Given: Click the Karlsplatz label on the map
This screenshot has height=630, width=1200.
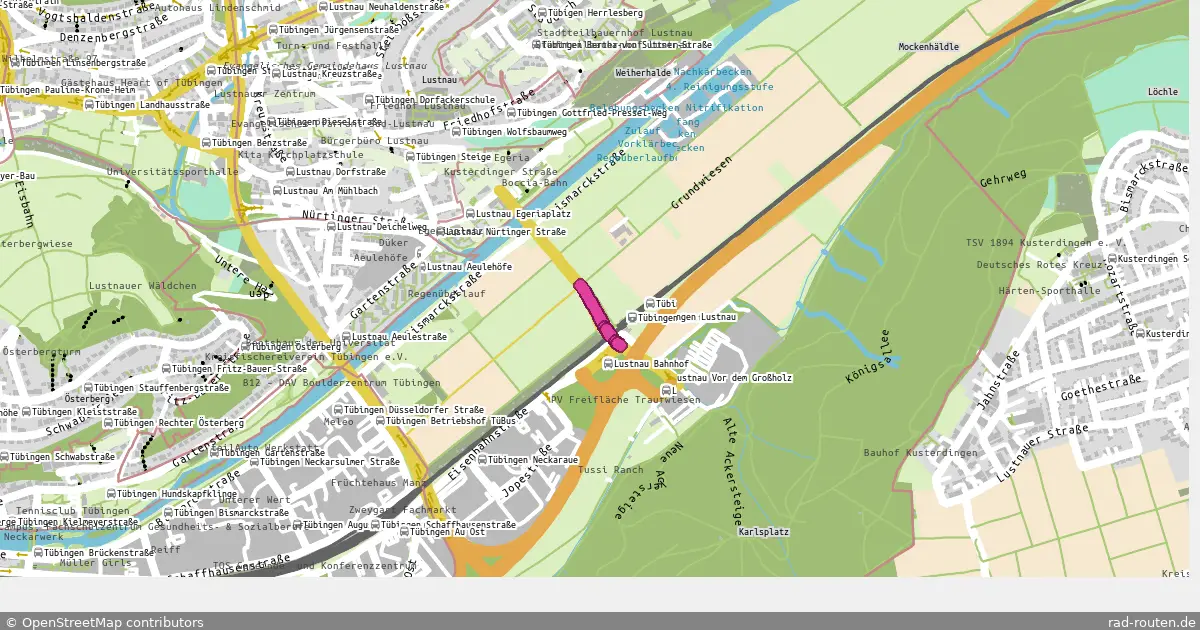Looking at the screenshot, I should click(x=764, y=532).
